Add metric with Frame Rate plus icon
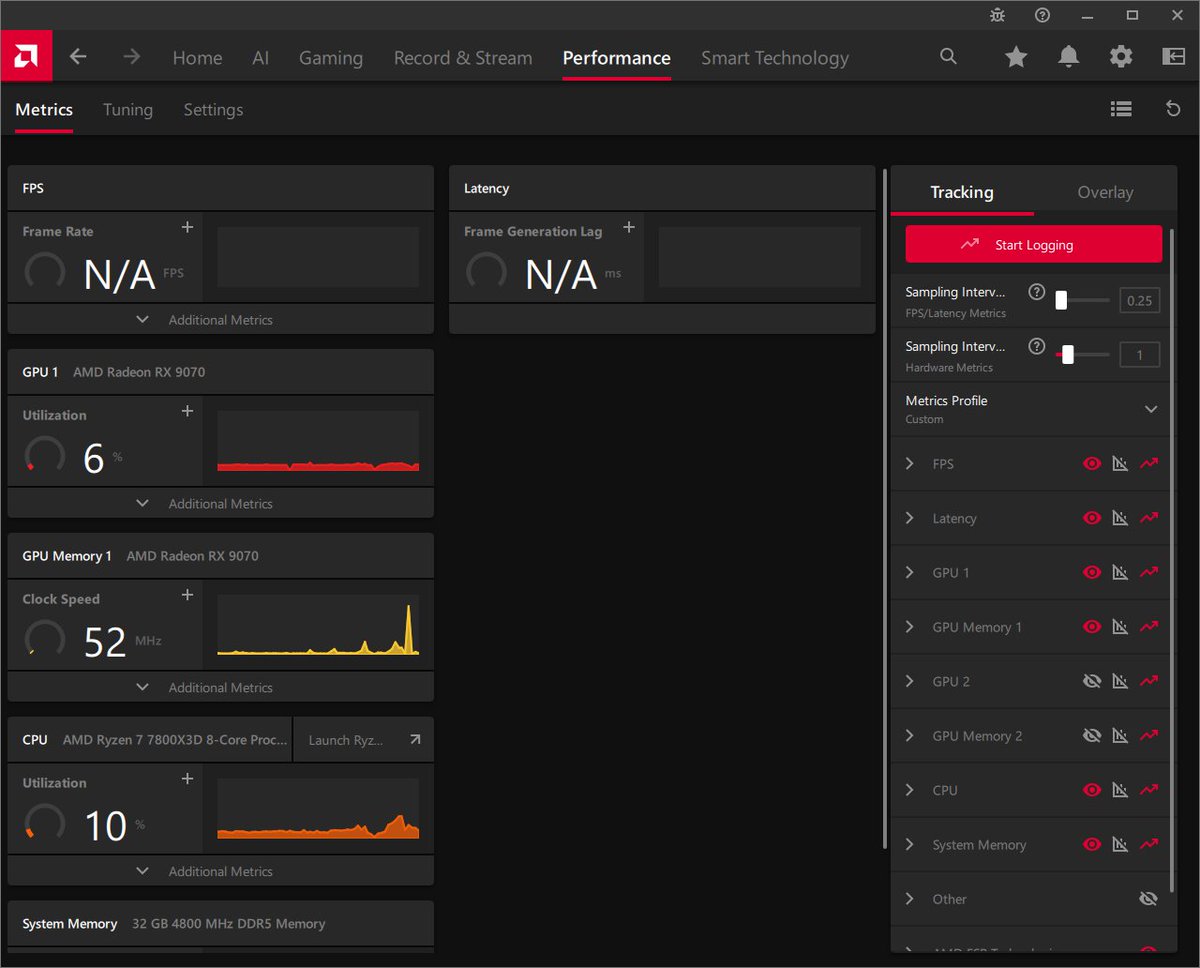The height and width of the screenshot is (968, 1200). point(187,228)
